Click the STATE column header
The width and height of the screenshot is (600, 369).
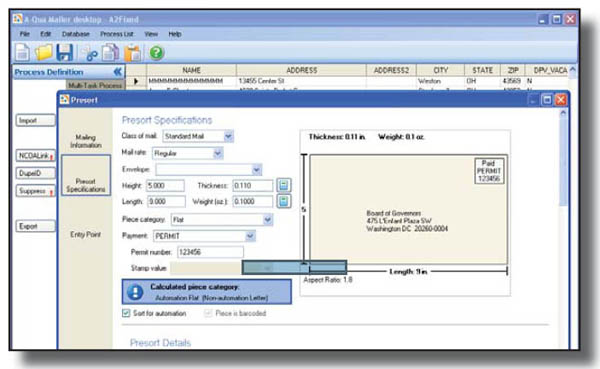pyautogui.click(x=482, y=70)
